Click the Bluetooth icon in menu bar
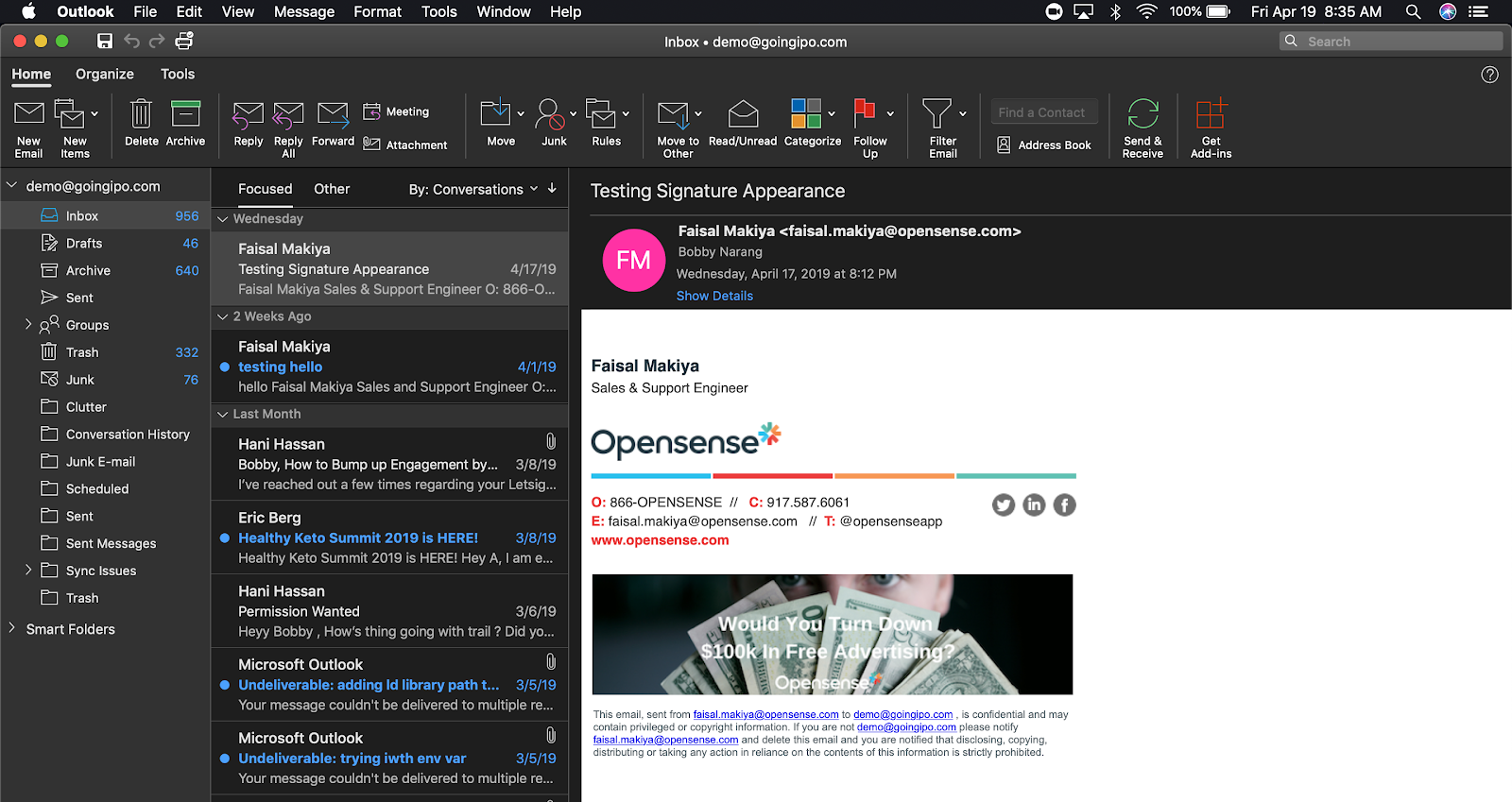Viewport: 1512px width, 802px height. 1115,11
